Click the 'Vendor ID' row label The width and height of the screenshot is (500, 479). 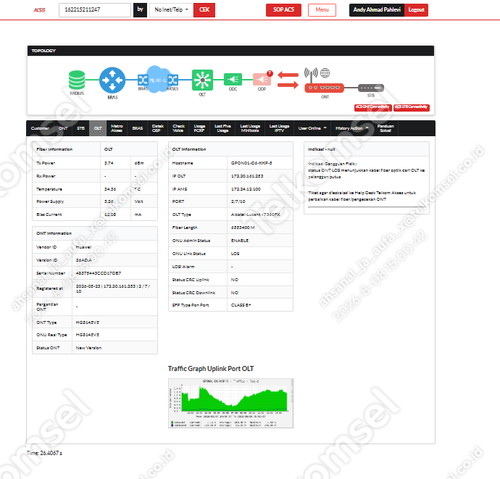[46, 247]
